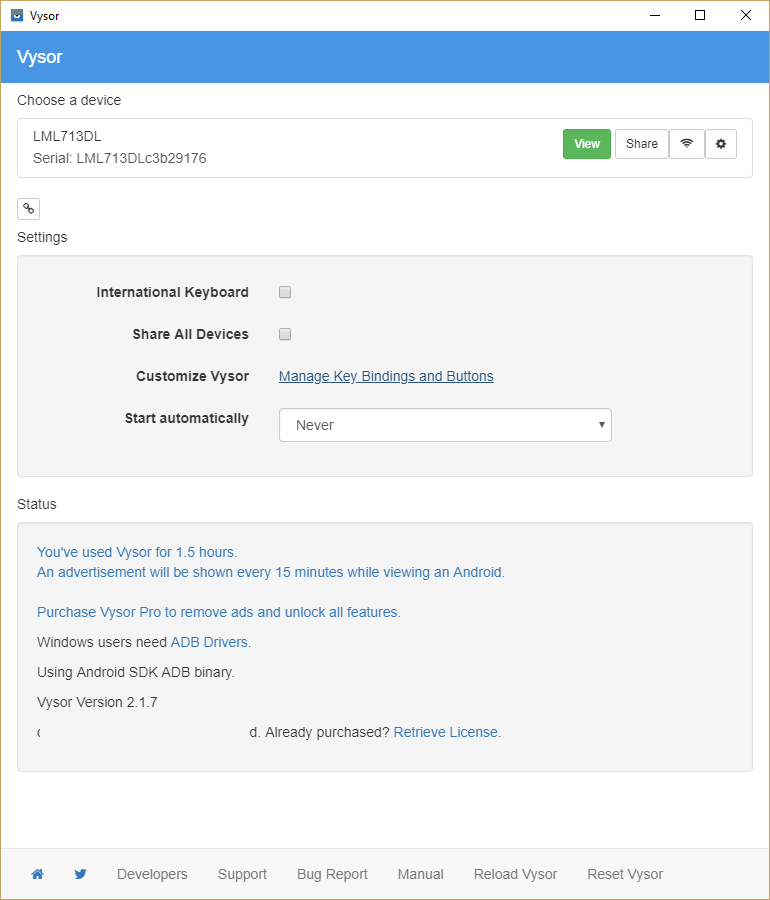The width and height of the screenshot is (770, 900).
Task: View the LML713DL device
Action: (586, 143)
